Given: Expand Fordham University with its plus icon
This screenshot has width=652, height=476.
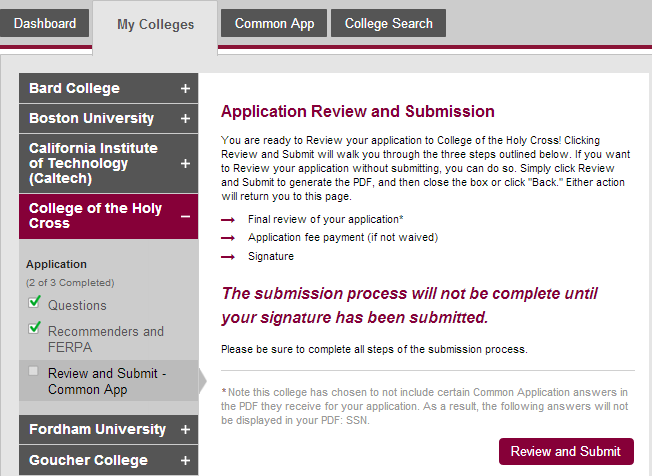Looking at the screenshot, I should point(185,429).
